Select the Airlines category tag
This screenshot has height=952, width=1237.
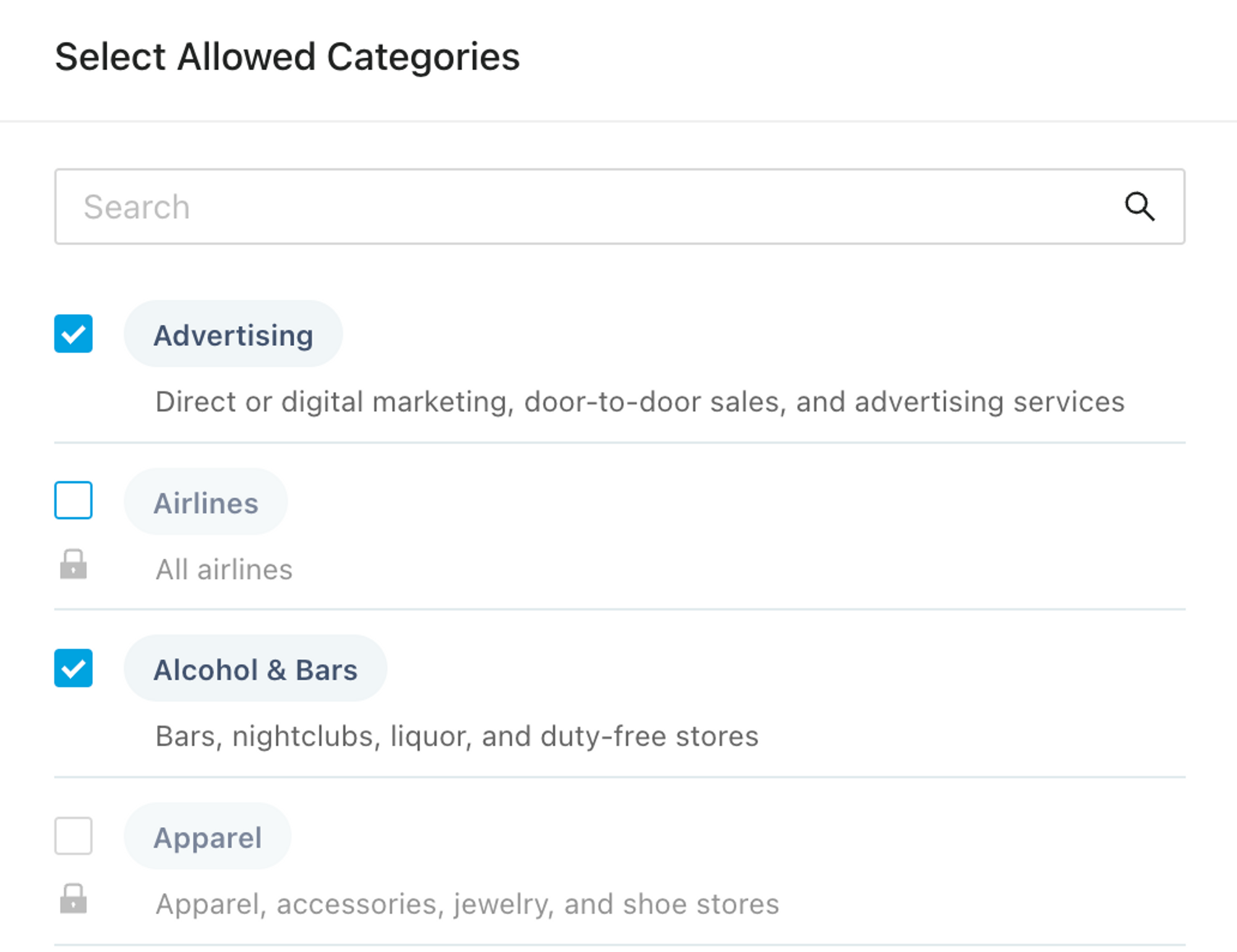206,502
